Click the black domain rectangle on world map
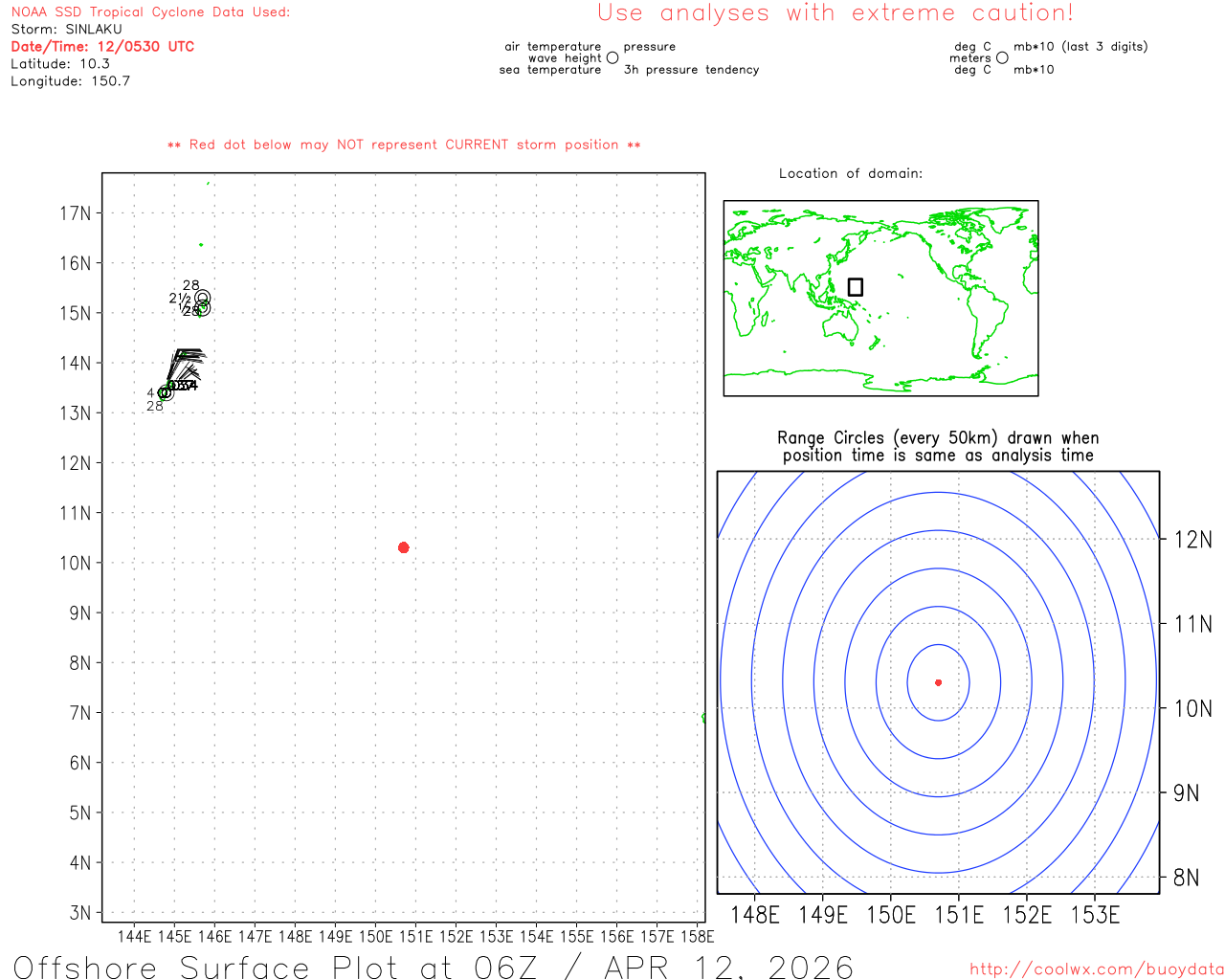Screen dimensions: 1225x980 tap(856, 287)
